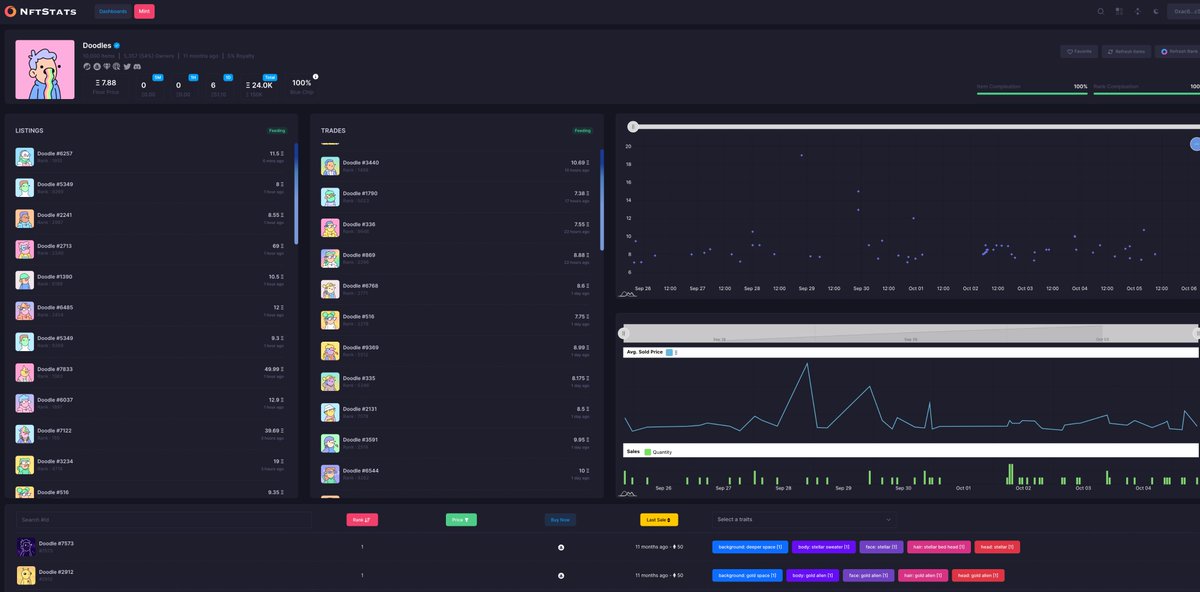Open the Doodles Discord link icon
Image resolution: width=1200 pixels, height=592 pixels.
point(137,66)
